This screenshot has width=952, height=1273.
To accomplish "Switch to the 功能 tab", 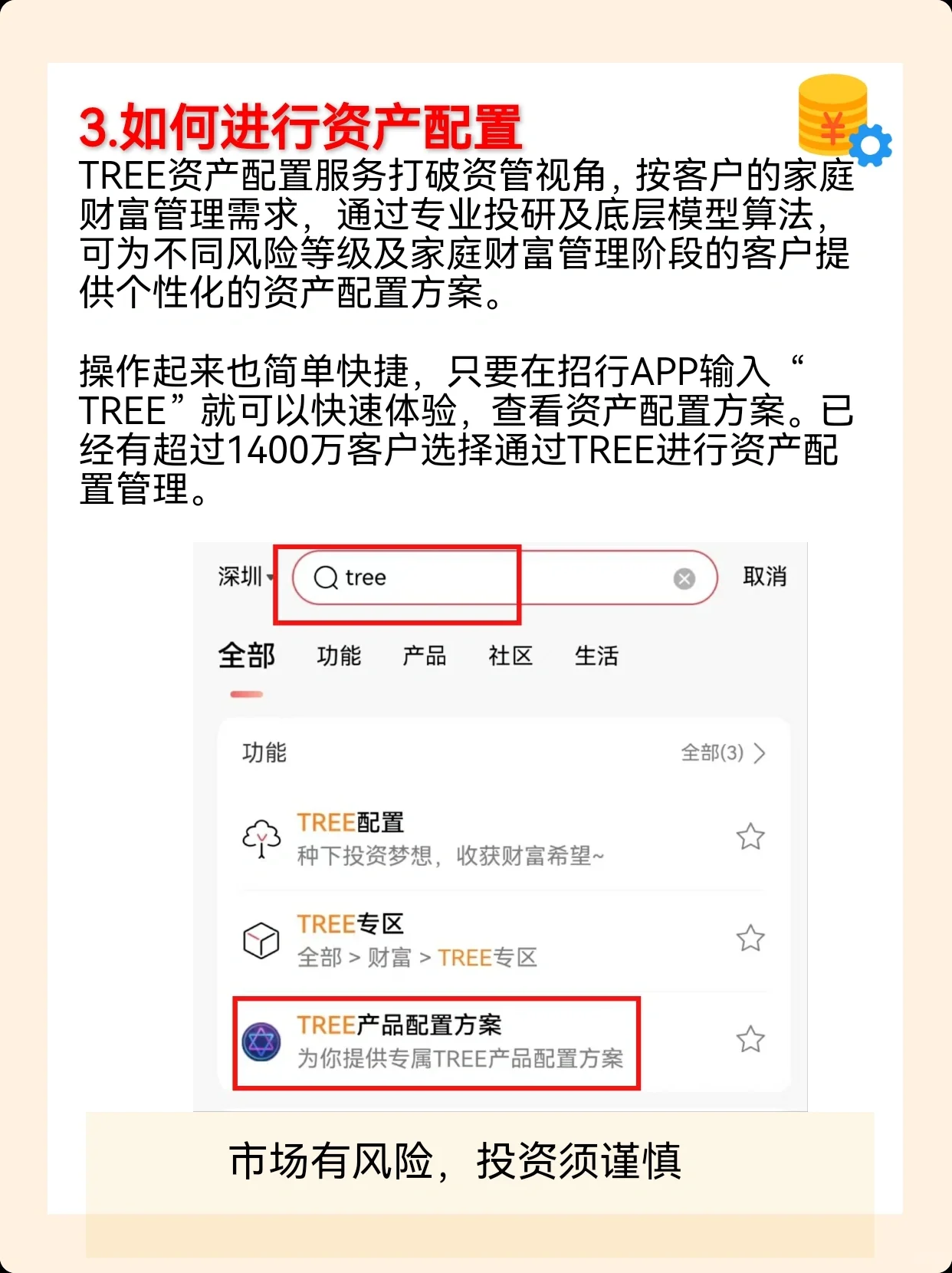I will pos(339,656).
